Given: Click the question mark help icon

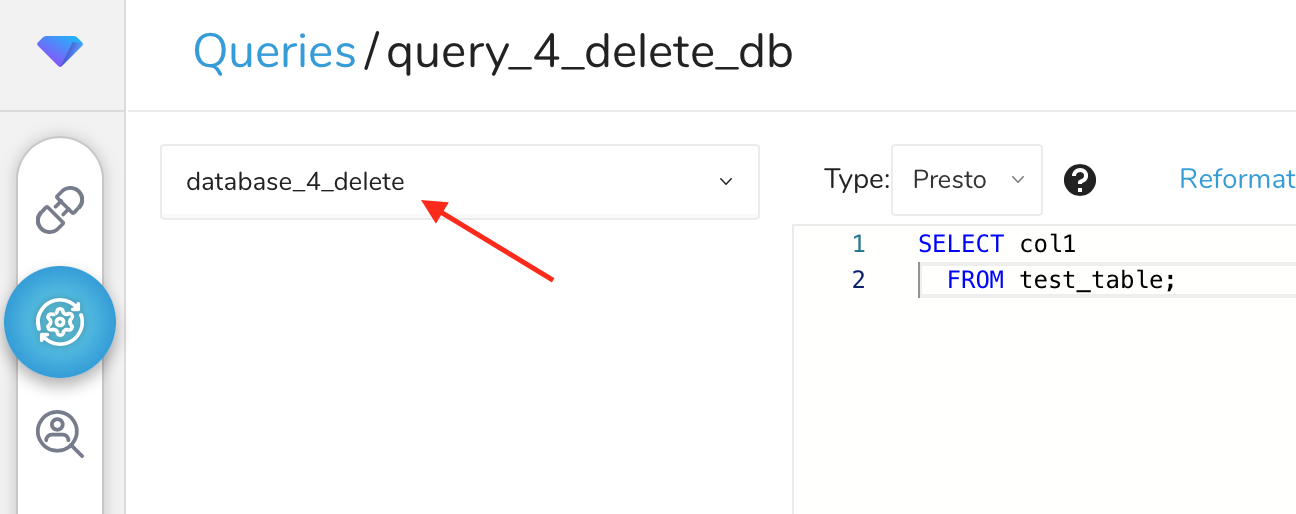Looking at the screenshot, I should (1080, 180).
